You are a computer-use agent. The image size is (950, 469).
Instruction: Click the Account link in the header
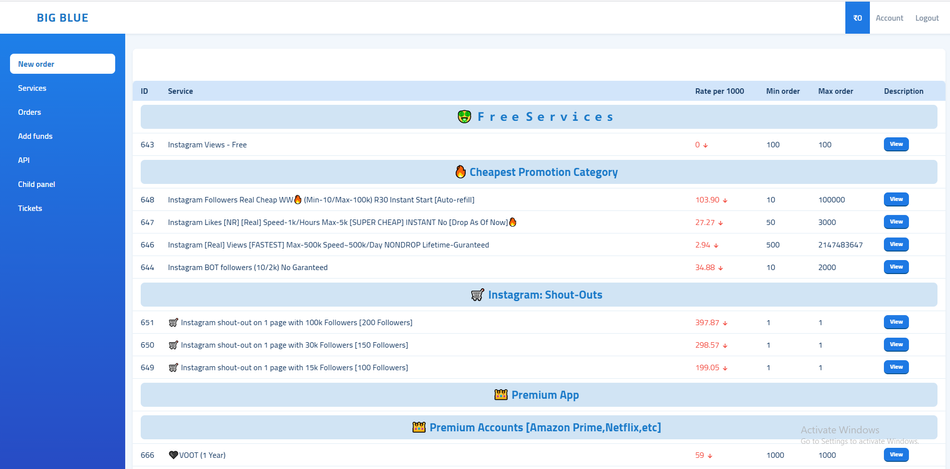click(889, 18)
